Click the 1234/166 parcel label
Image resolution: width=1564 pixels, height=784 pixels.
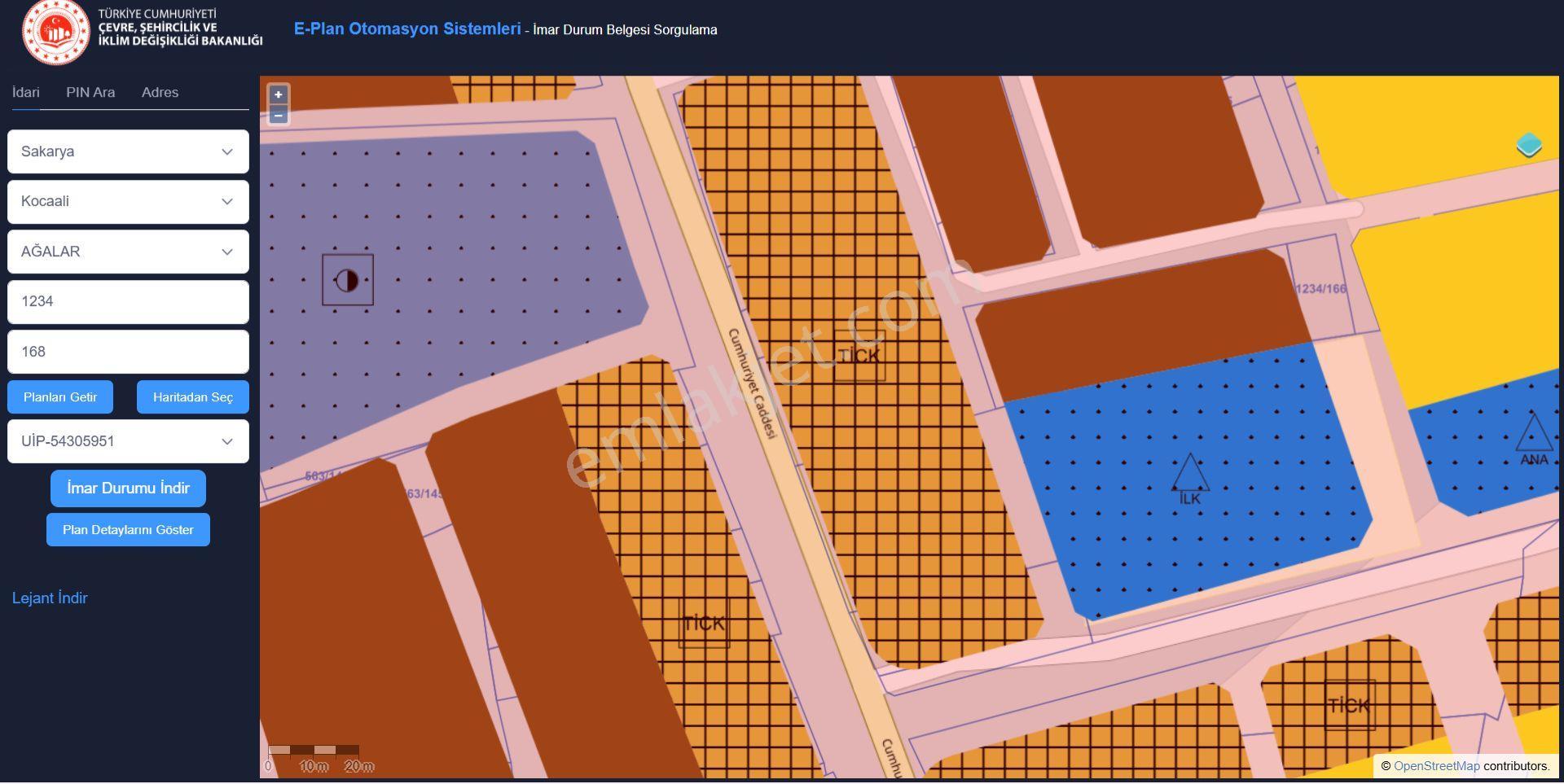[x=1320, y=289]
